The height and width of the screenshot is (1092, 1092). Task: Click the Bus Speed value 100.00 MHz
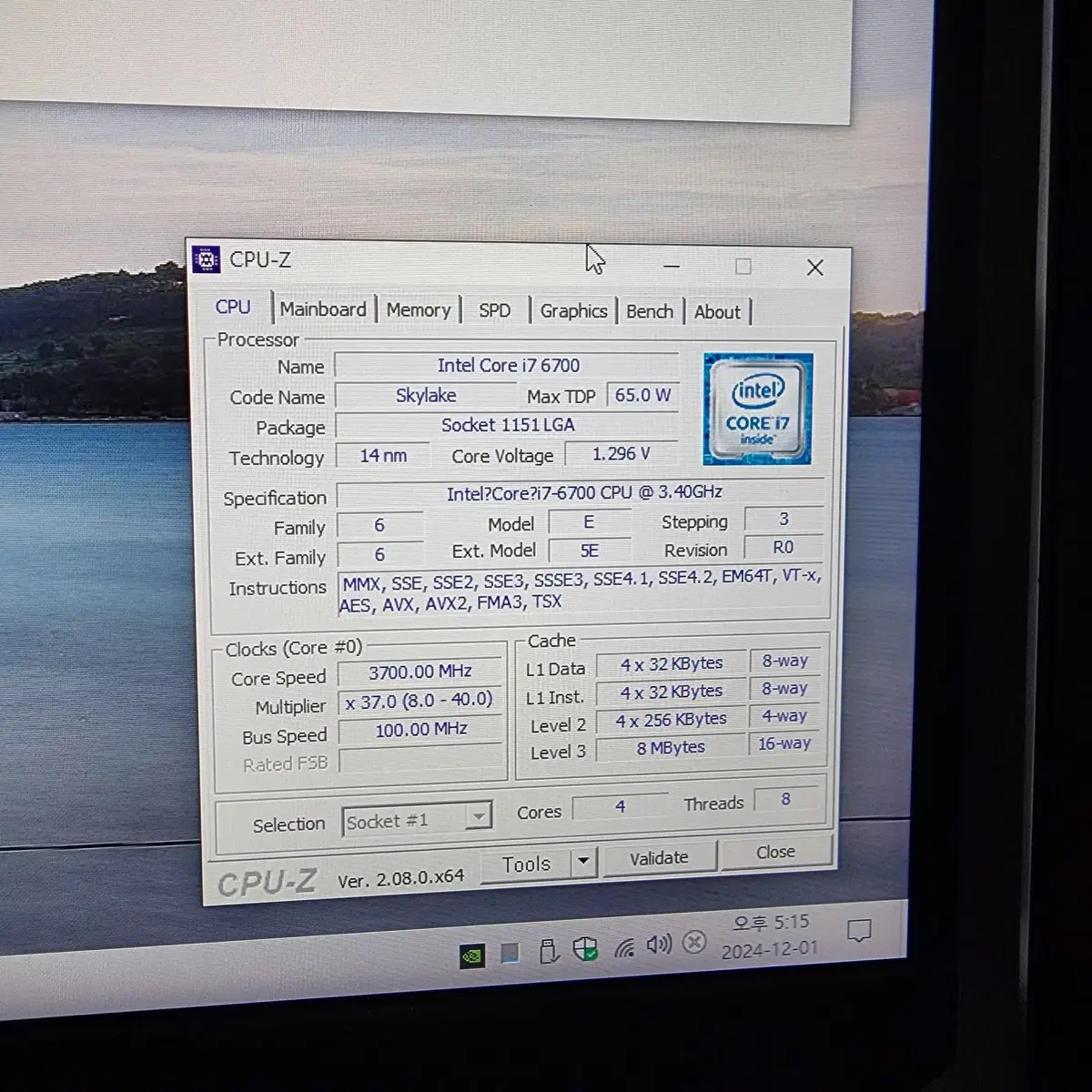[420, 729]
